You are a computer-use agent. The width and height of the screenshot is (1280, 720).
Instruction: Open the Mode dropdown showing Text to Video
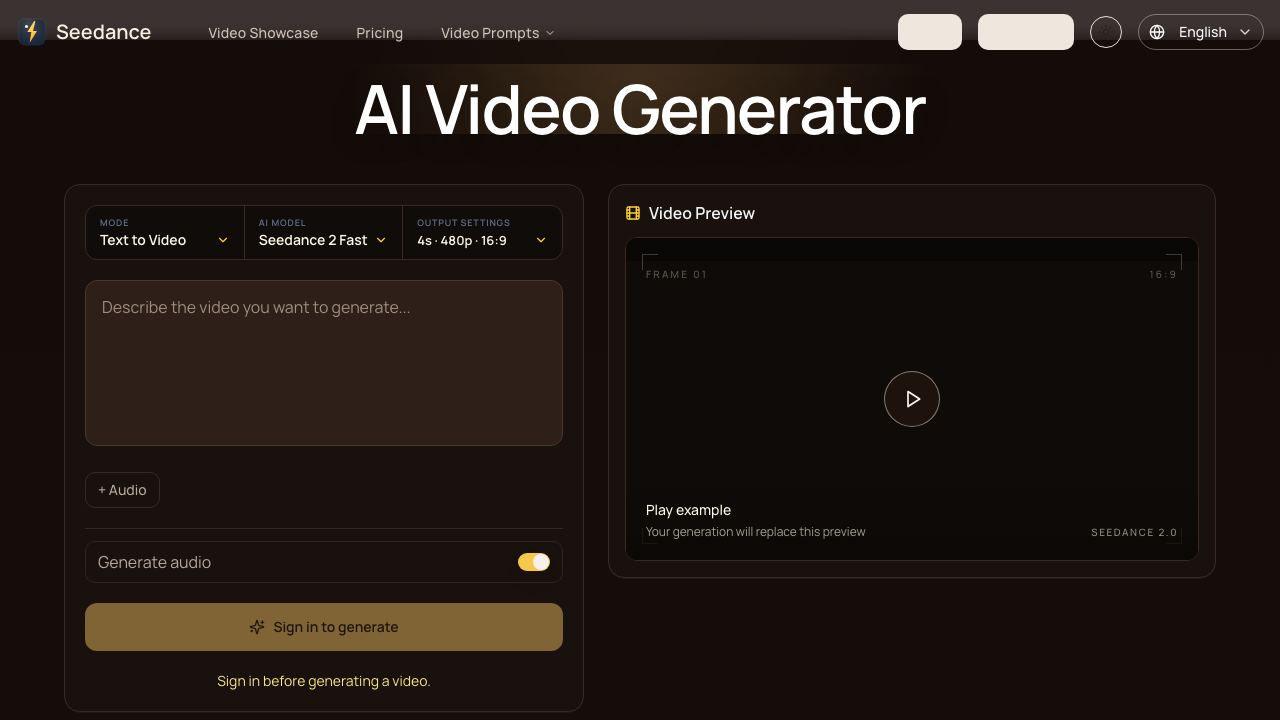click(165, 232)
